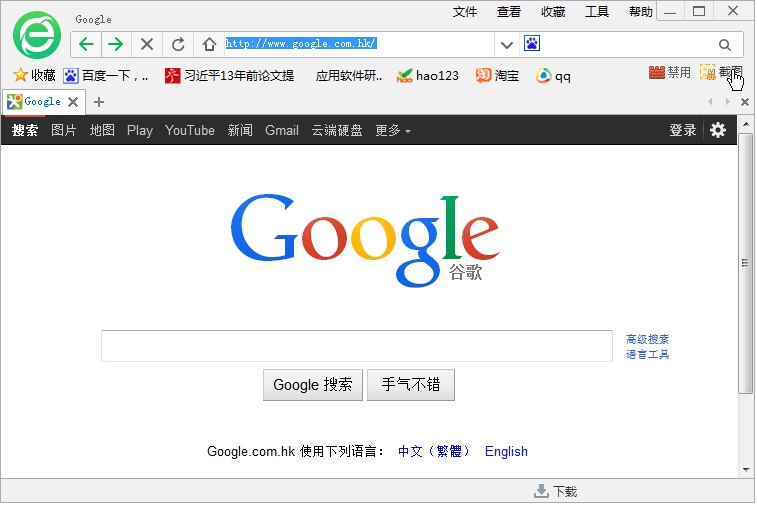The width and height of the screenshot is (757, 505).
Task: Go to 地图 in Google bar
Action: [x=102, y=130]
